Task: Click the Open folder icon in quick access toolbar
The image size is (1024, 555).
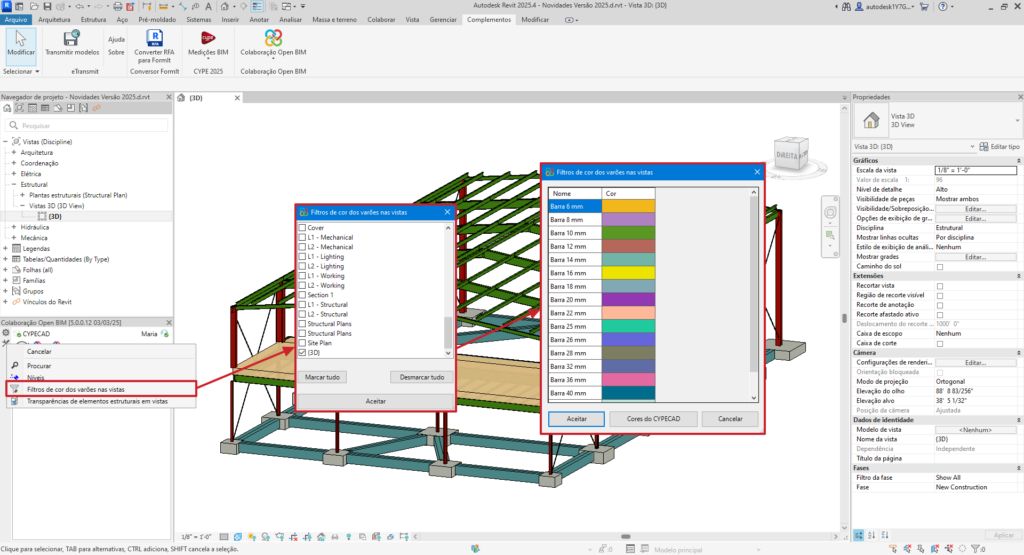Action: click(33, 7)
